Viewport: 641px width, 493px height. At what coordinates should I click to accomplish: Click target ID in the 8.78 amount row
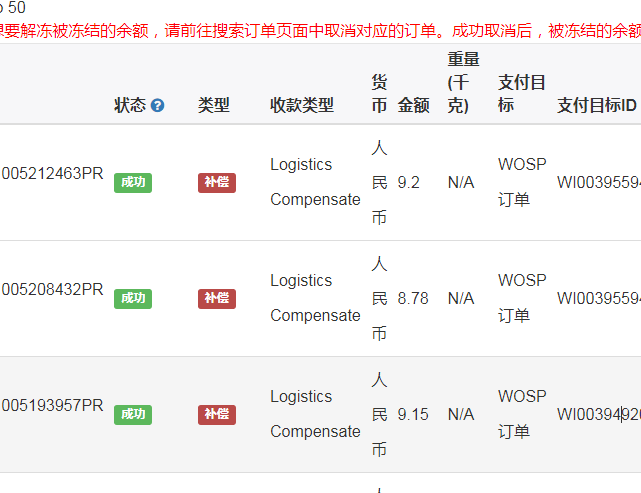pos(599,299)
